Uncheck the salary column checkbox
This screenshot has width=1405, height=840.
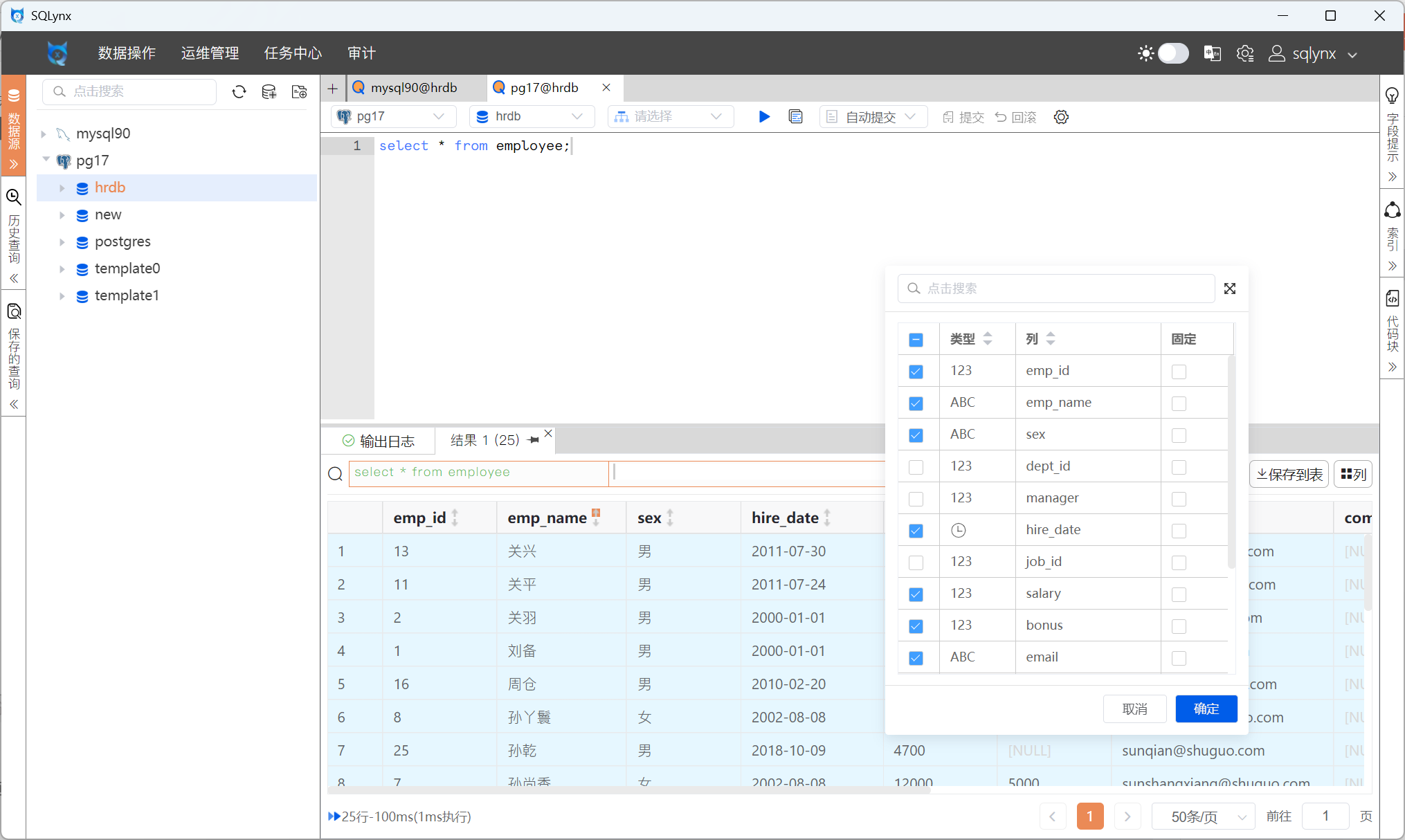coord(916,594)
